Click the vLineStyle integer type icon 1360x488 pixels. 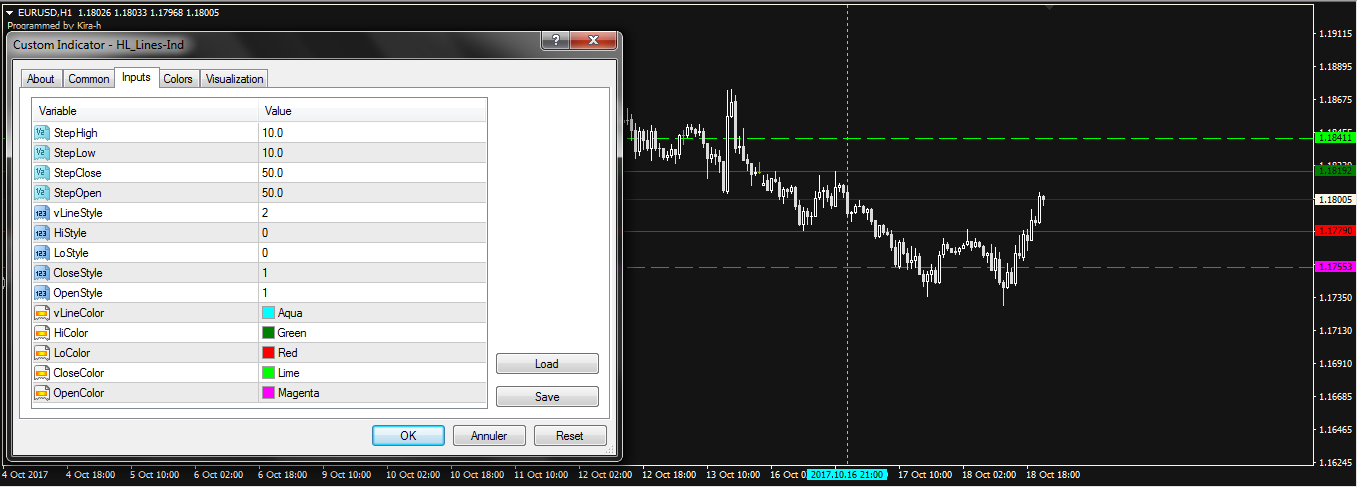coord(41,213)
